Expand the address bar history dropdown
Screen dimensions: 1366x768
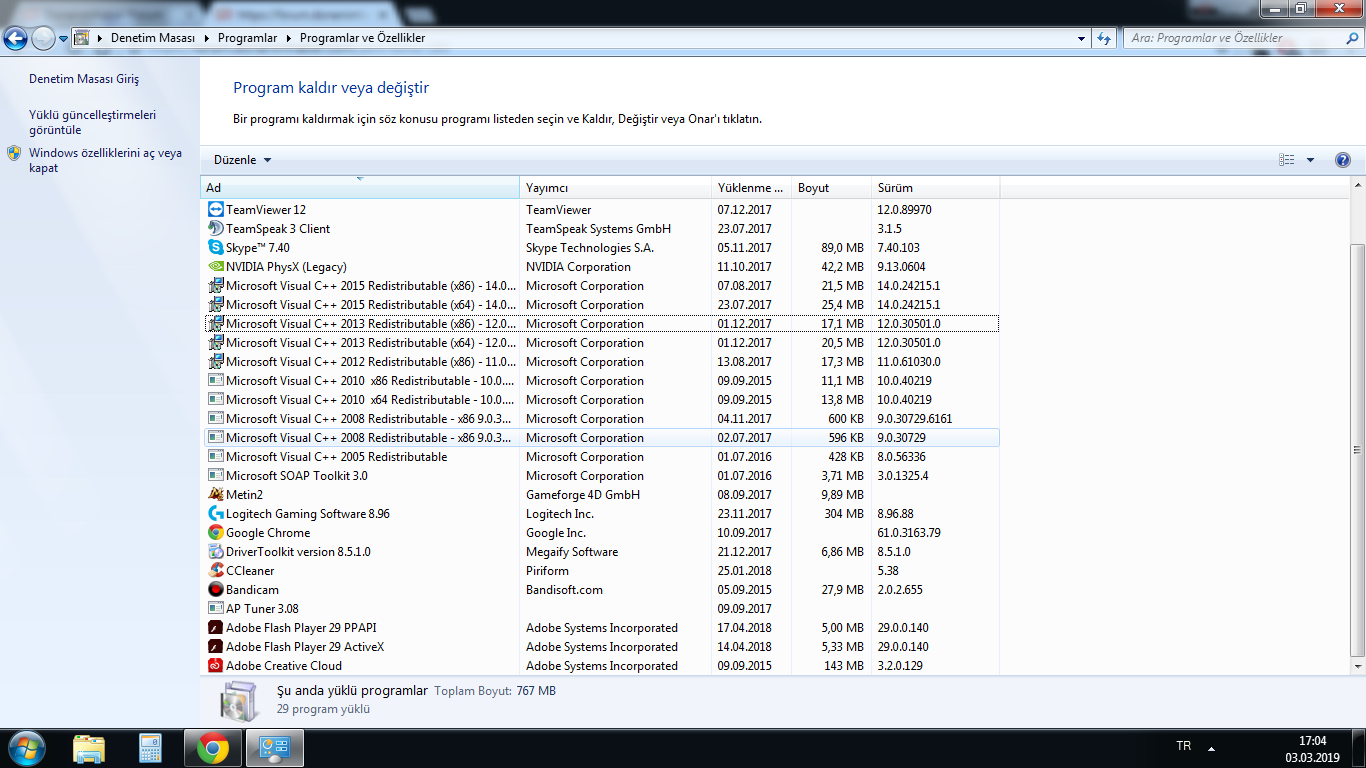click(1082, 38)
